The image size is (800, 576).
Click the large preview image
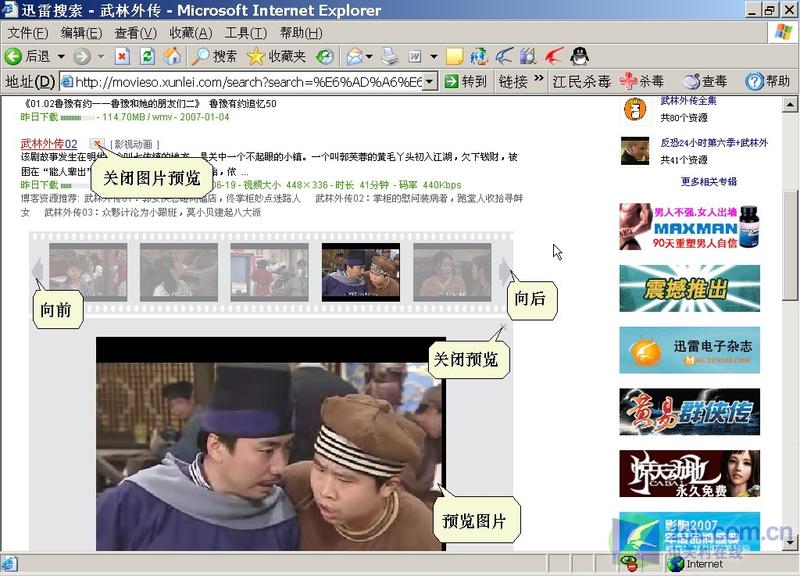271,444
